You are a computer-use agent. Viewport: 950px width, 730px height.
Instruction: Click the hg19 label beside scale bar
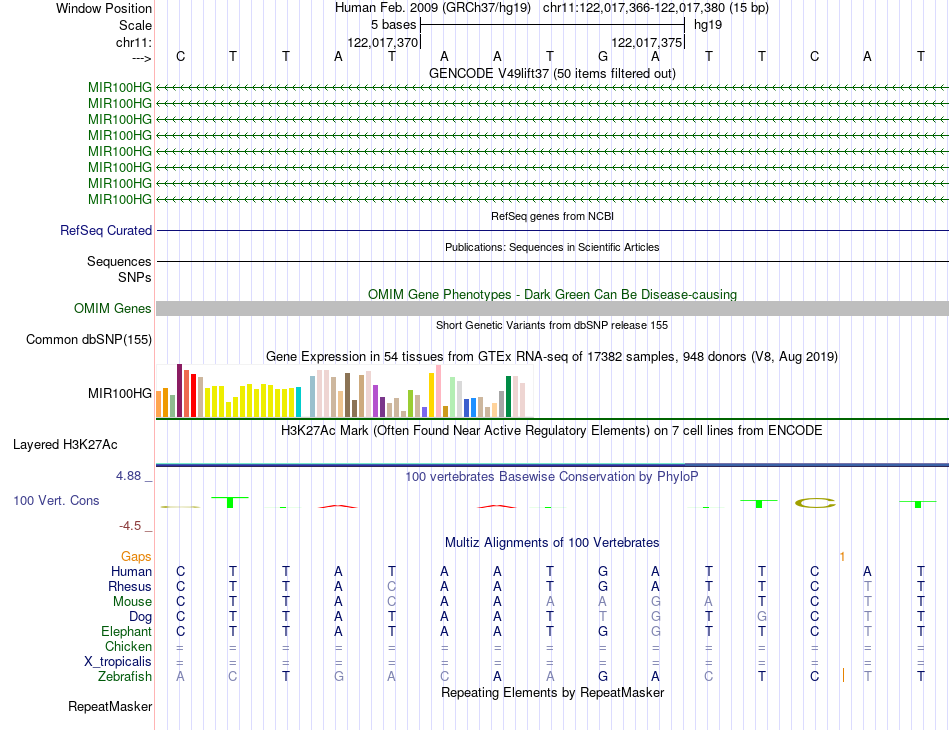(x=708, y=25)
